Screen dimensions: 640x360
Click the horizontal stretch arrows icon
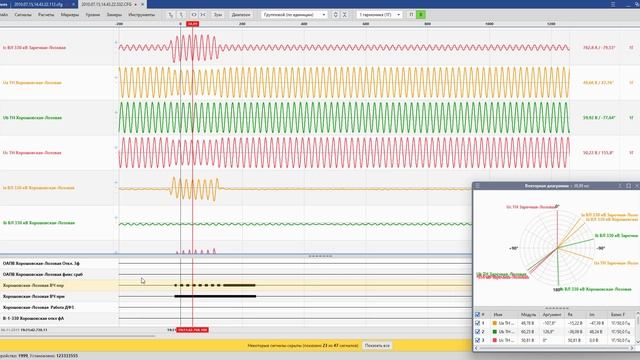pyautogui.click(x=193, y=15)
